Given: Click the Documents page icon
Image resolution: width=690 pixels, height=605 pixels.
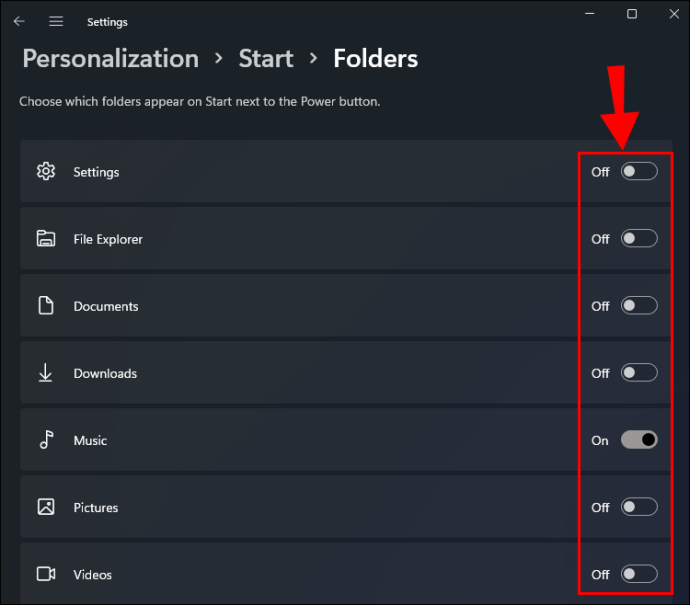Looking at the screenshot, I should (x=45, y=306).
